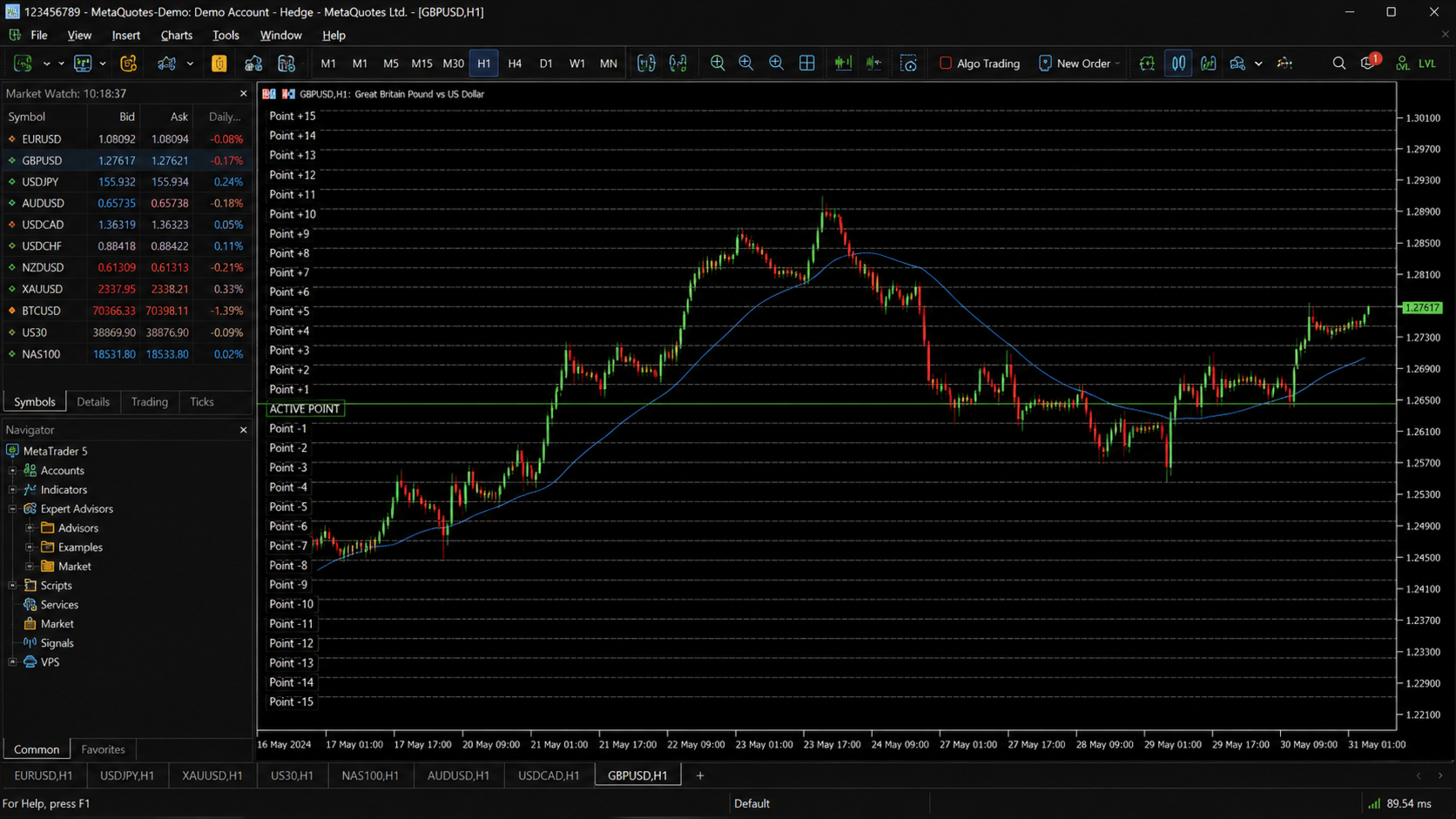This screenshot has width=1456, height=819.
Task: Click the ACTIVE POINT label on chart
Action: pyautogui.click(x=304, y=409)
